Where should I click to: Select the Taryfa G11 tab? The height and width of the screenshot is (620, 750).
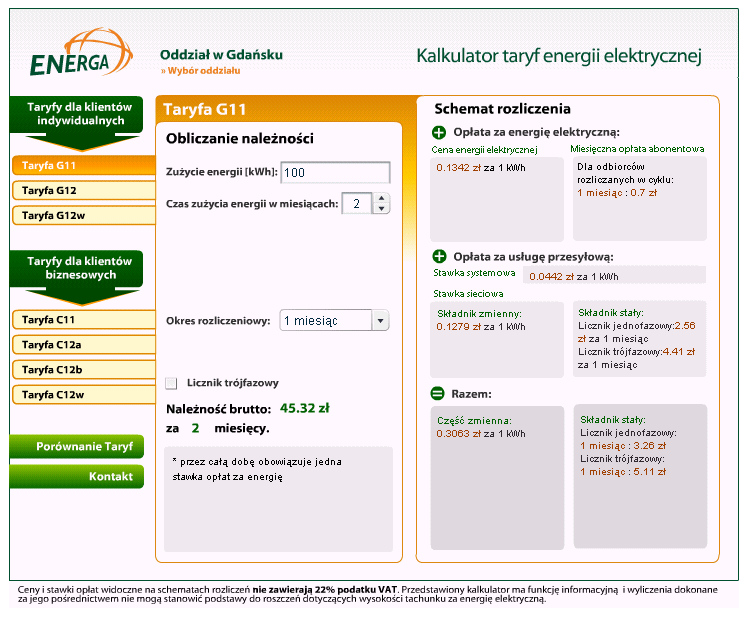click(84, 166)
